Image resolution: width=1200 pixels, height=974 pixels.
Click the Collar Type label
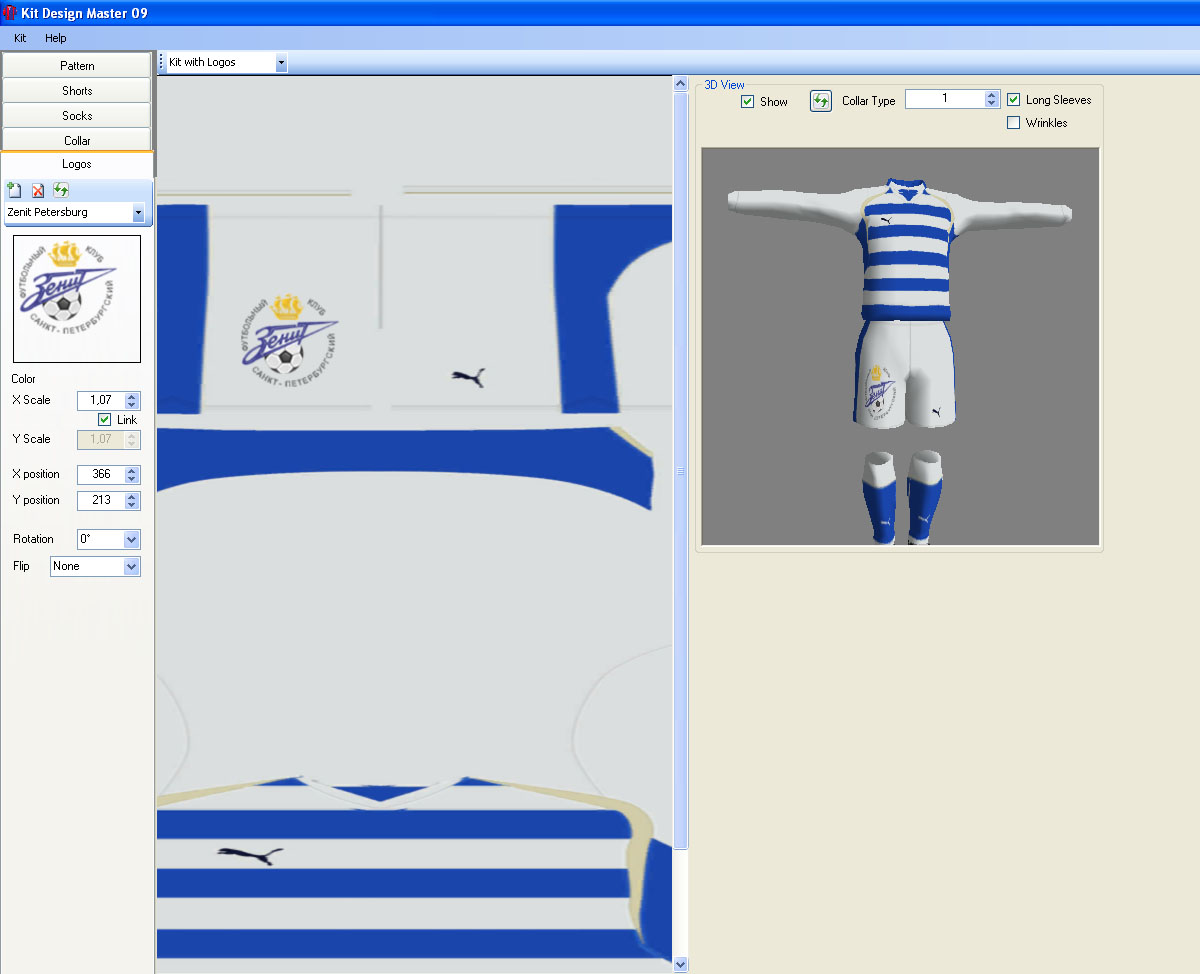coord(869,101)
